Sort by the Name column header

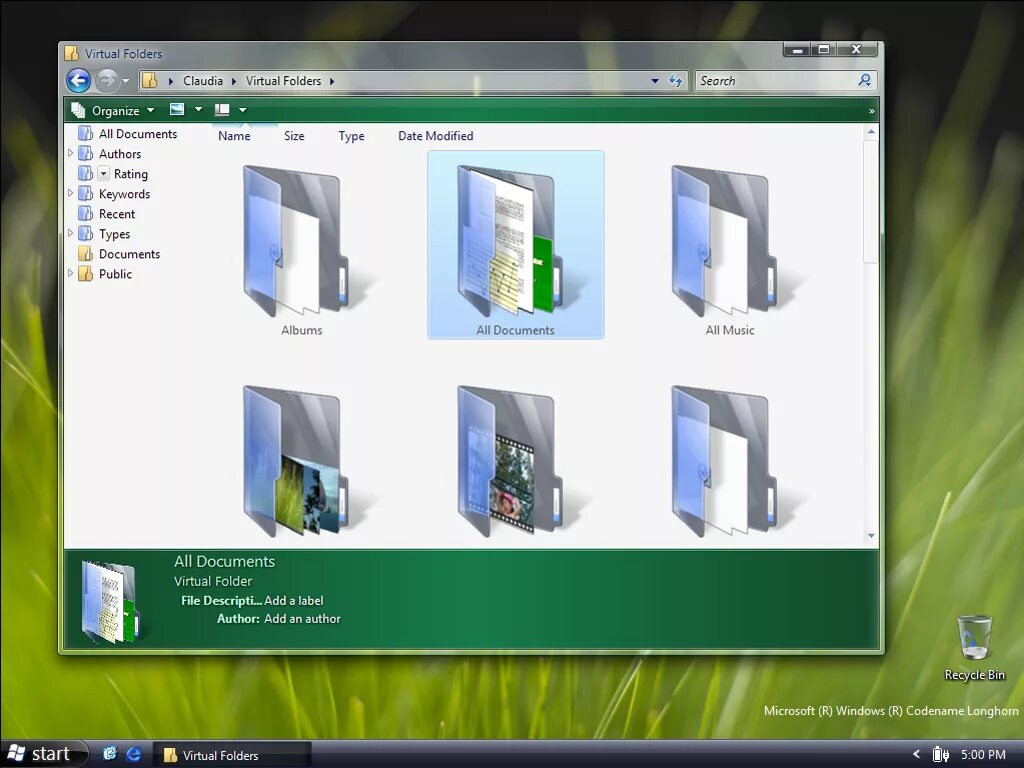[x=234, y=136]
